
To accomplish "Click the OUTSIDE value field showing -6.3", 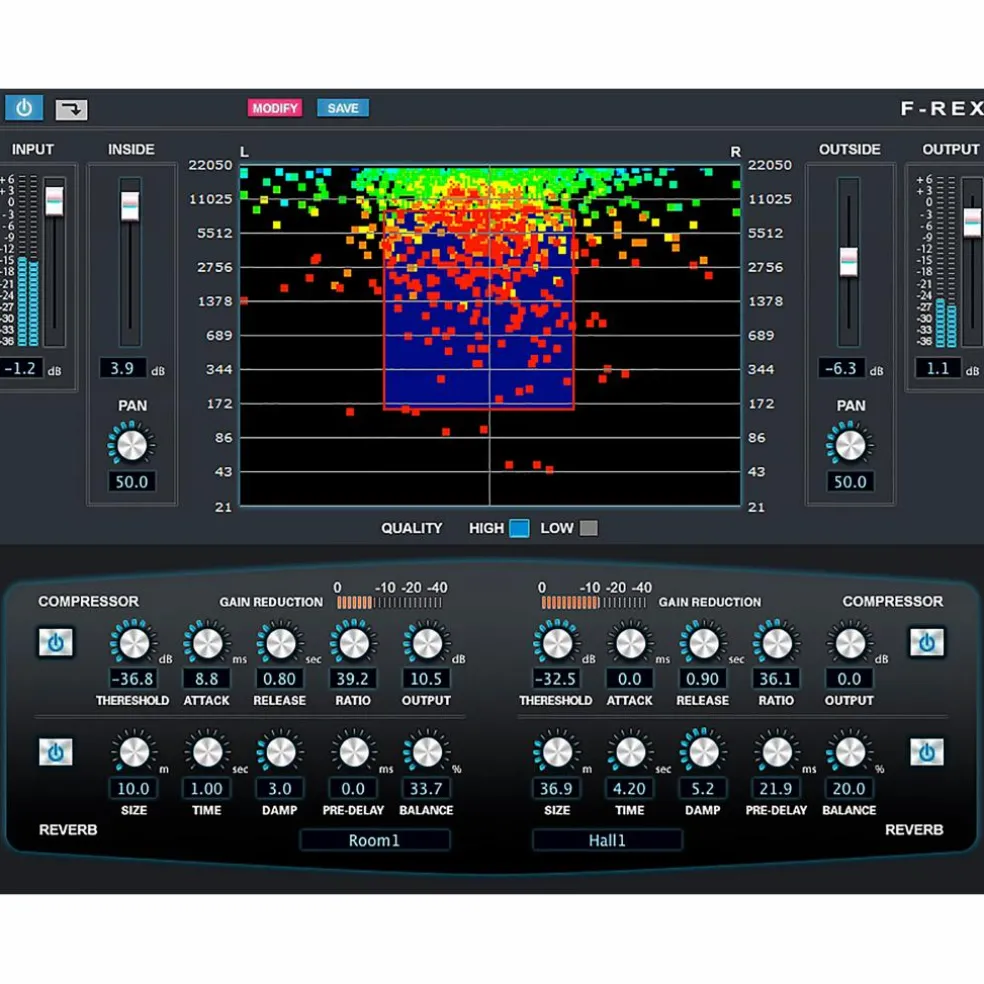I will [841, 368].
